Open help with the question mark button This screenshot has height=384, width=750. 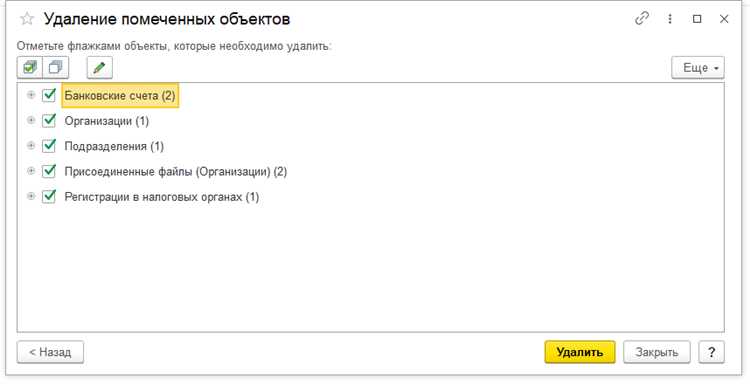(x=711, y=352)
